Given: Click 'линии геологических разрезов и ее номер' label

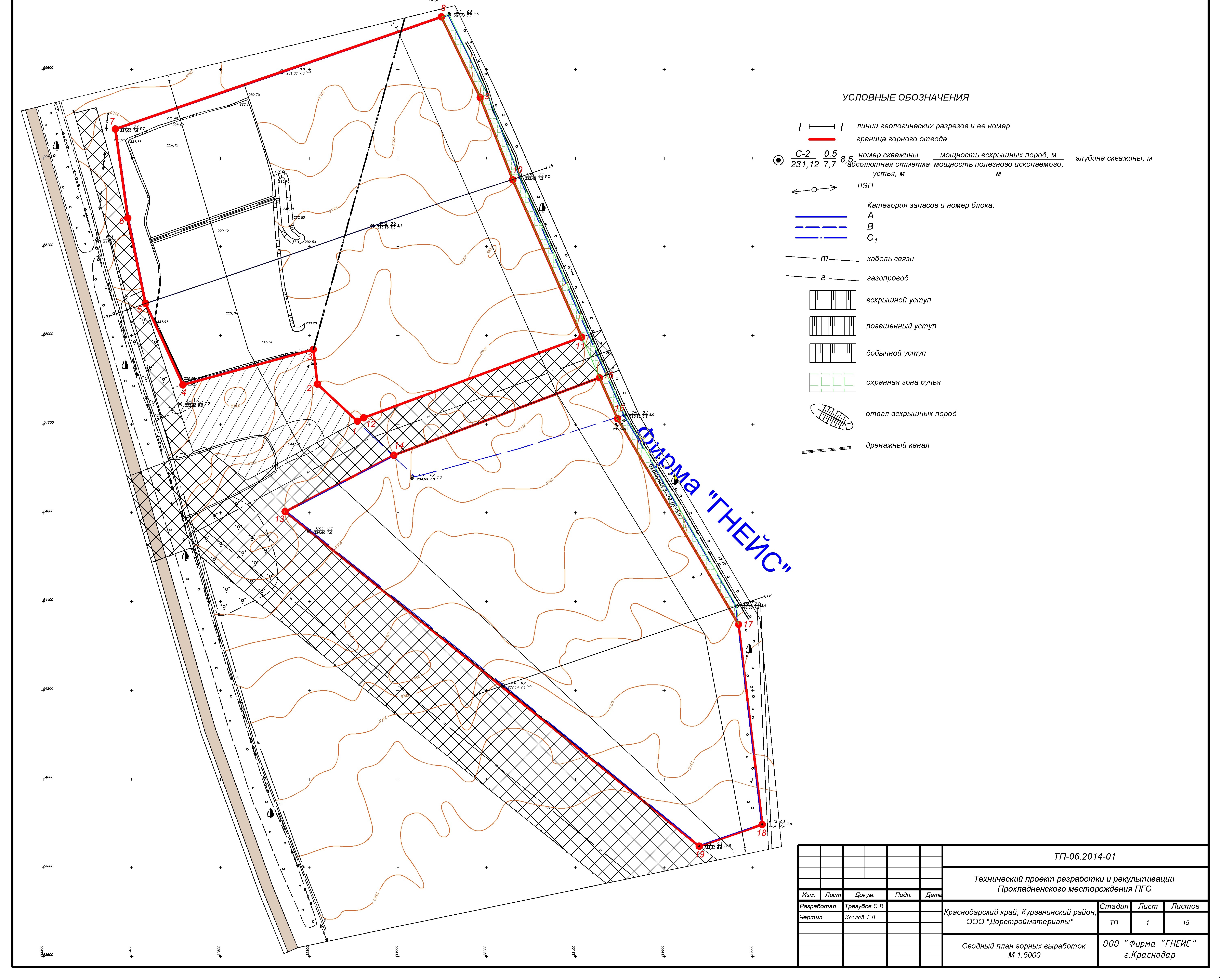Looking at the screenshot, I should click(x=933, y=126).
